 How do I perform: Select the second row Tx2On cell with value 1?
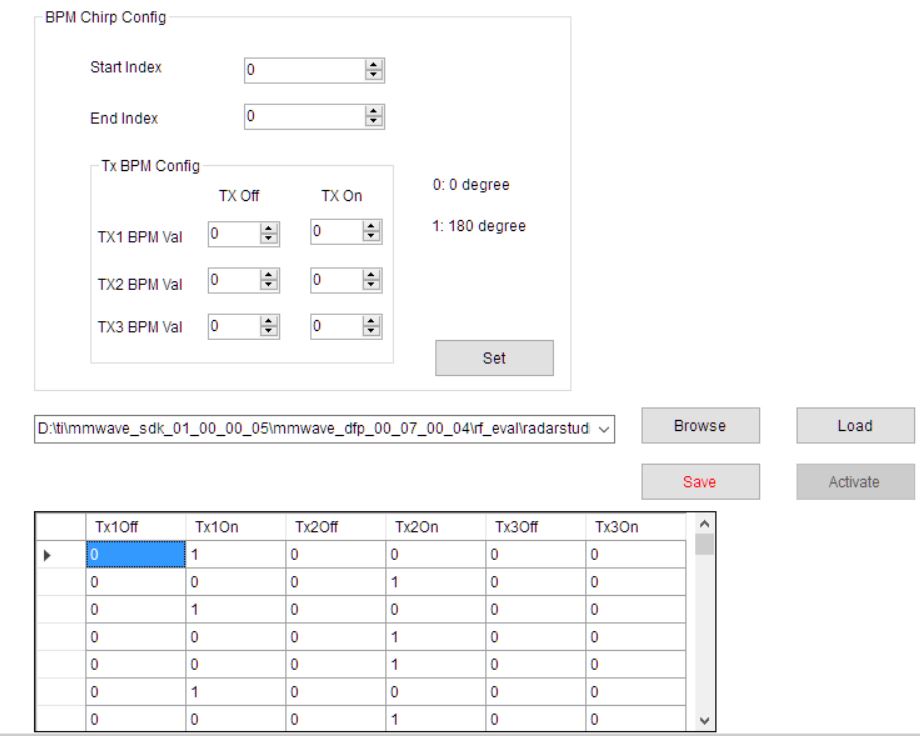click(436, 582)
